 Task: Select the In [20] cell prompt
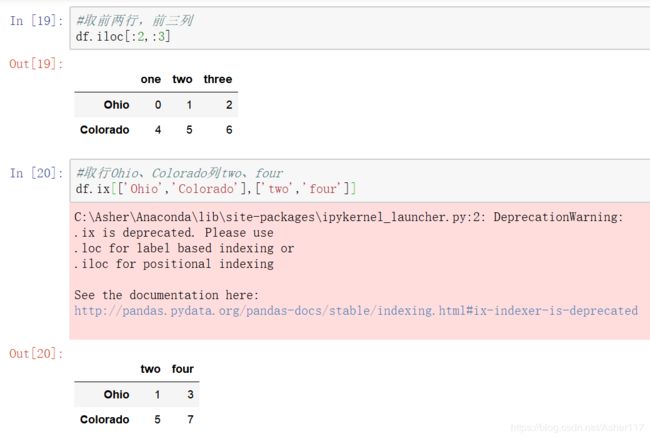click(x=36, y=173)
